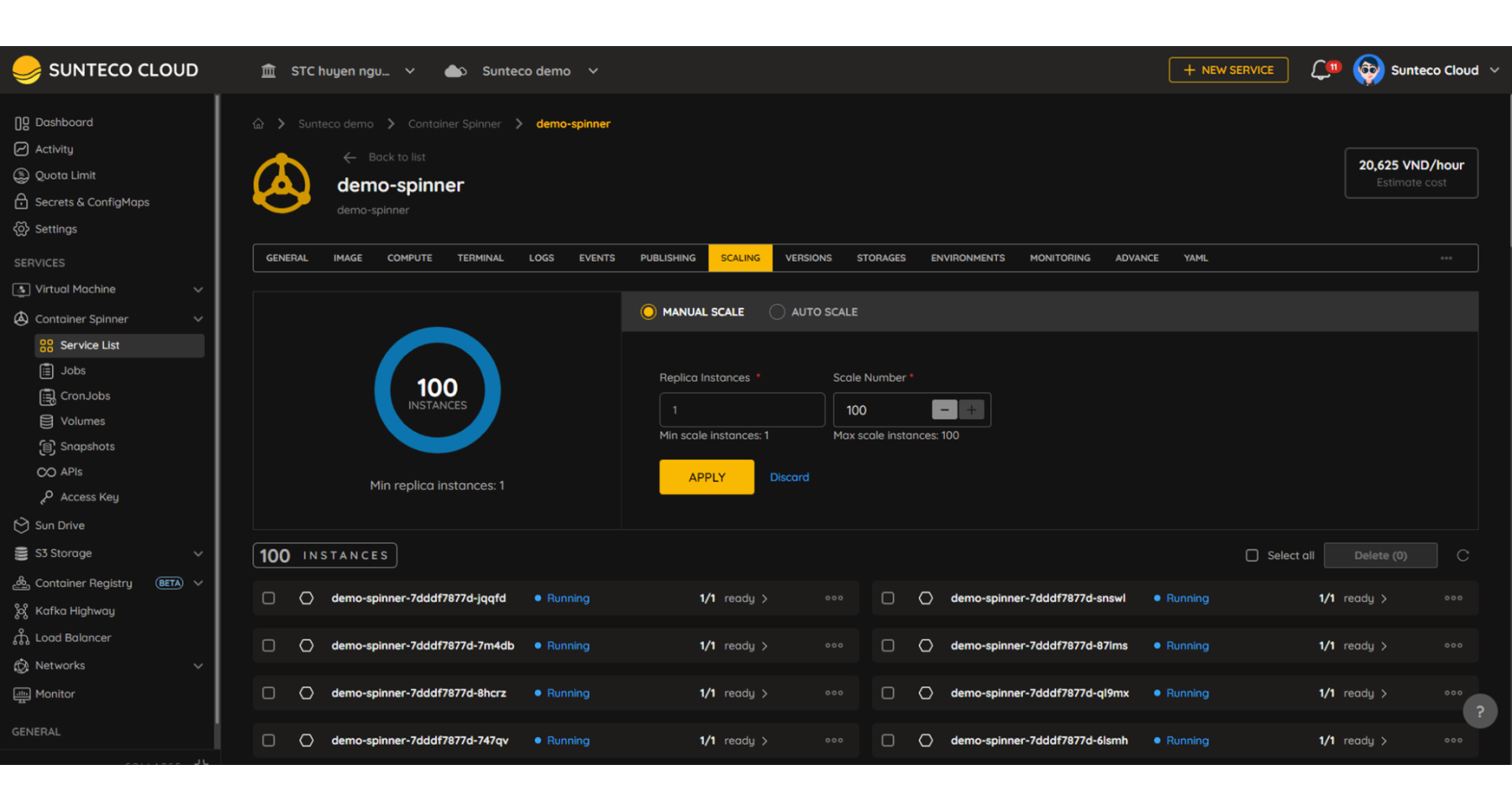Switch to the Logs tab
Image resolution: width=1512 pixels, height=811 pixels.
[x=541, y=258]
